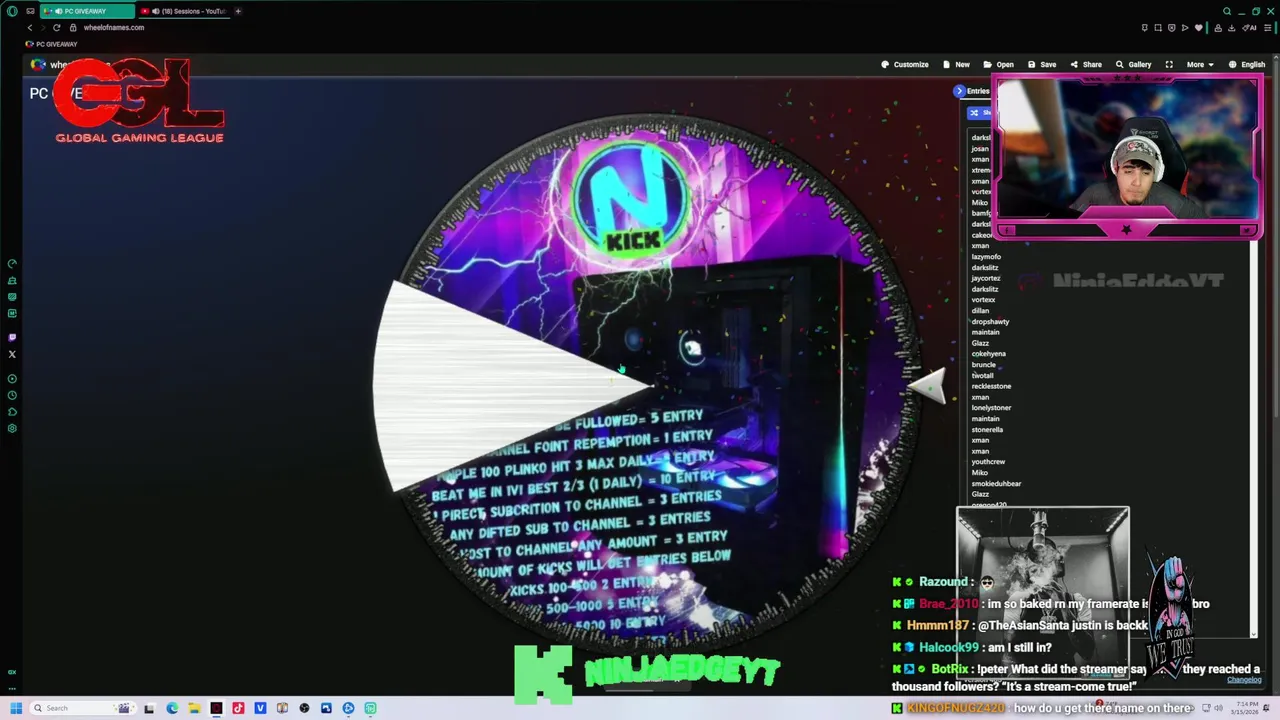Open a new browser tab
1280x720 pixels.
(x=238, y=11)
